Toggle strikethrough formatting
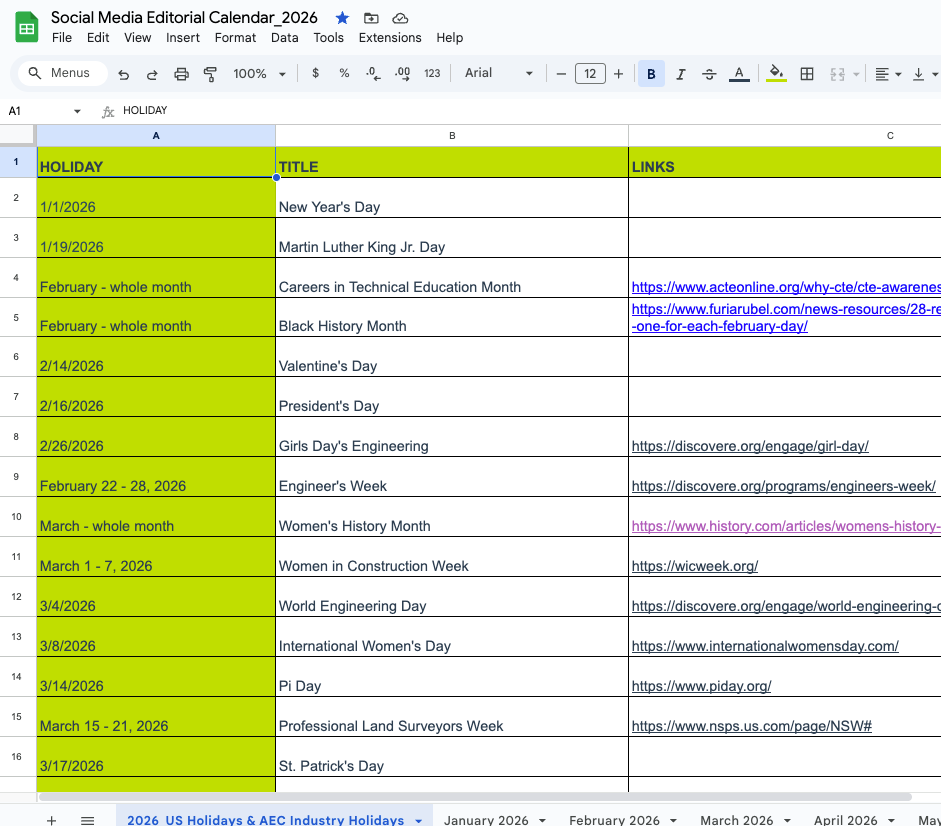Image resolution: width=941 pixels, height=826 pixels. point(711,73)
